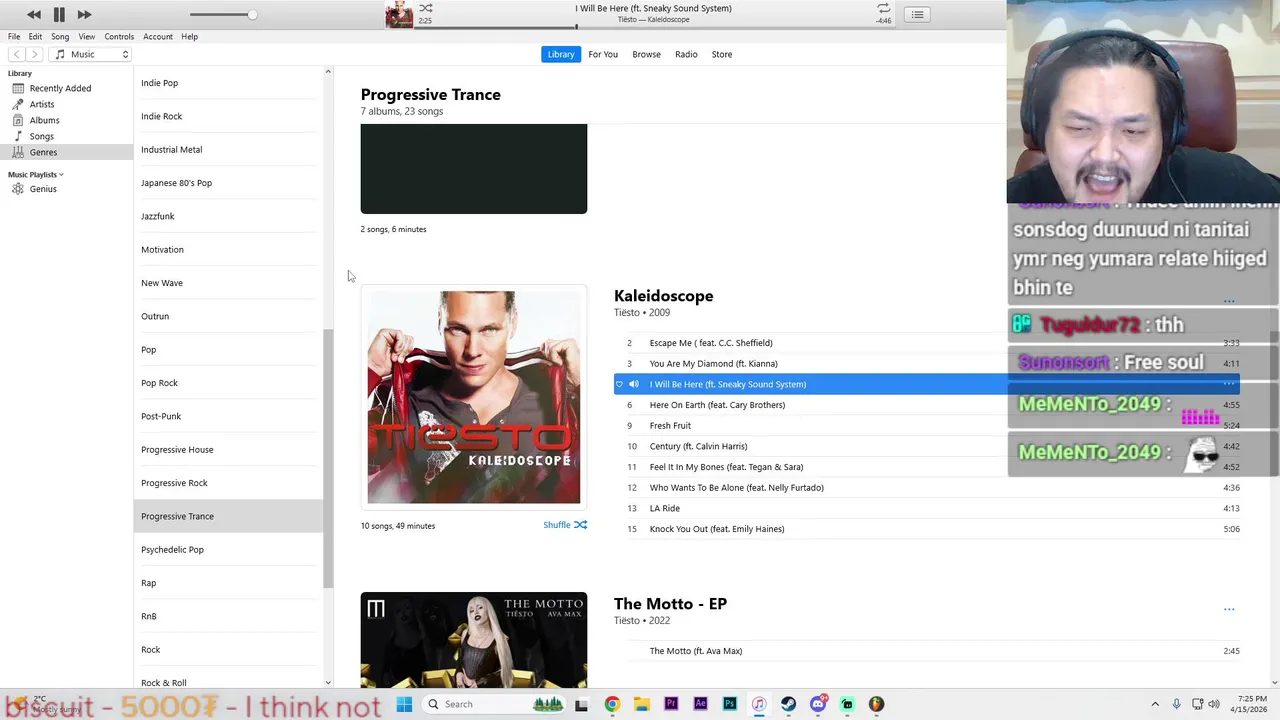Select Artists in the sidebar

tap(42, 104)
